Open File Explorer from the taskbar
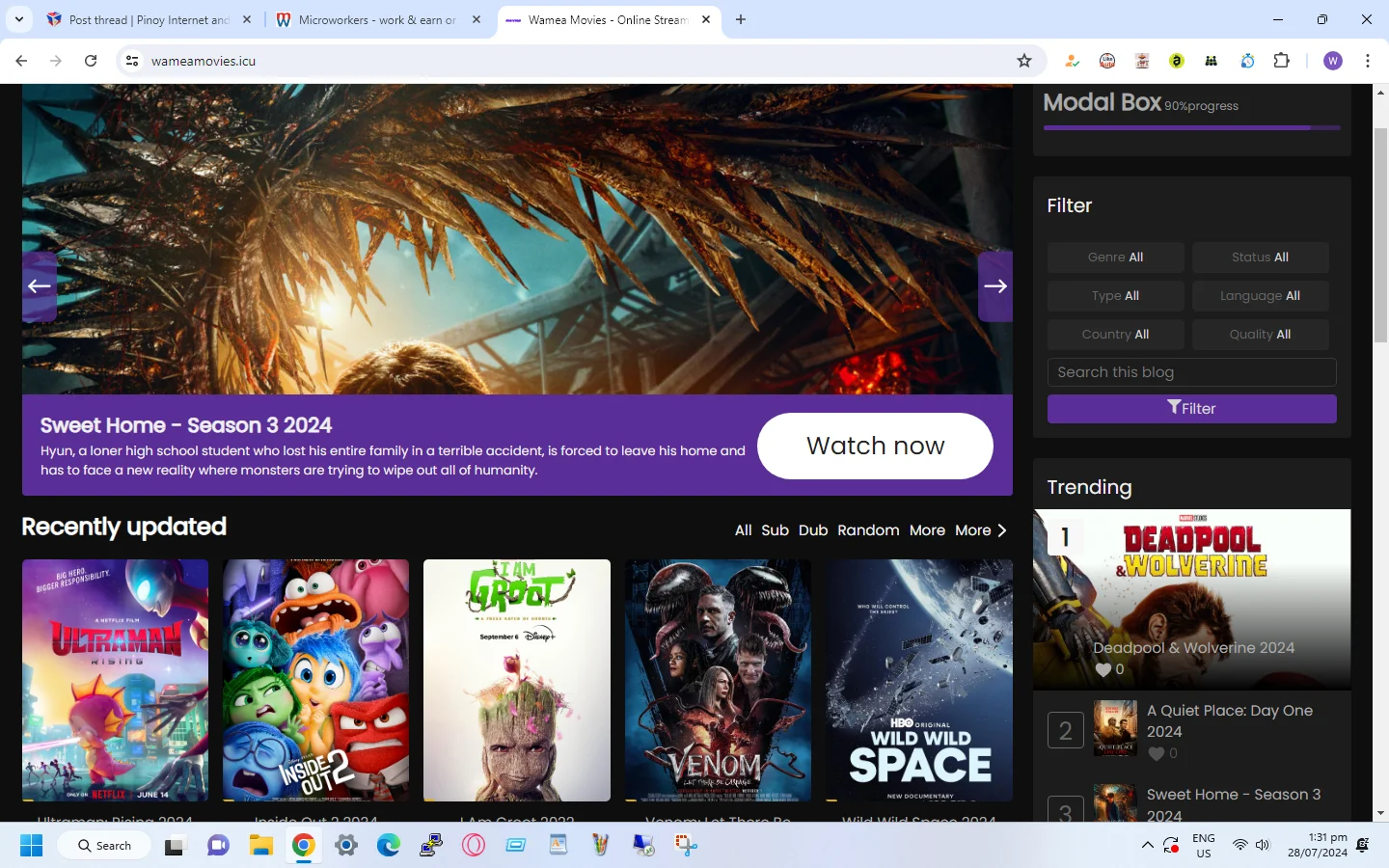Image resolution: width=1389 pixels, height=868 pixels. coord(260,846)
